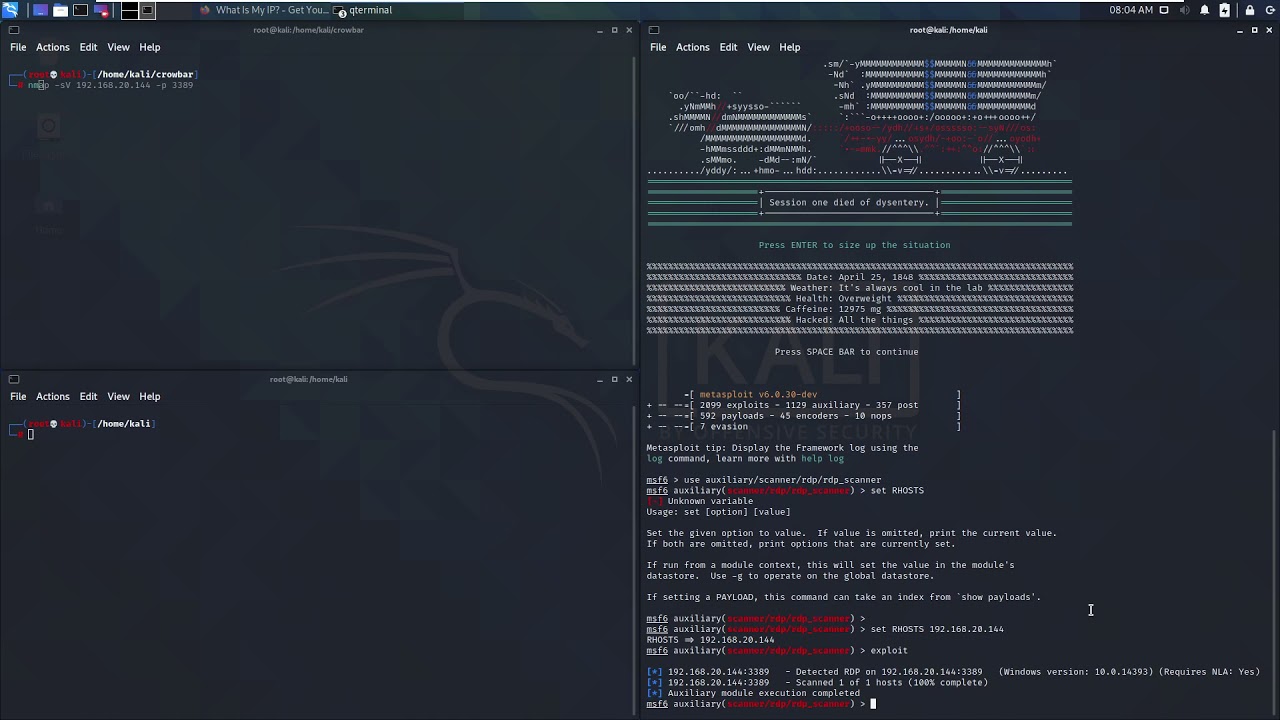Viewport: 1280px width, 720px height.
Task: Open the volume control tray icon
Action: (1185, 10)
